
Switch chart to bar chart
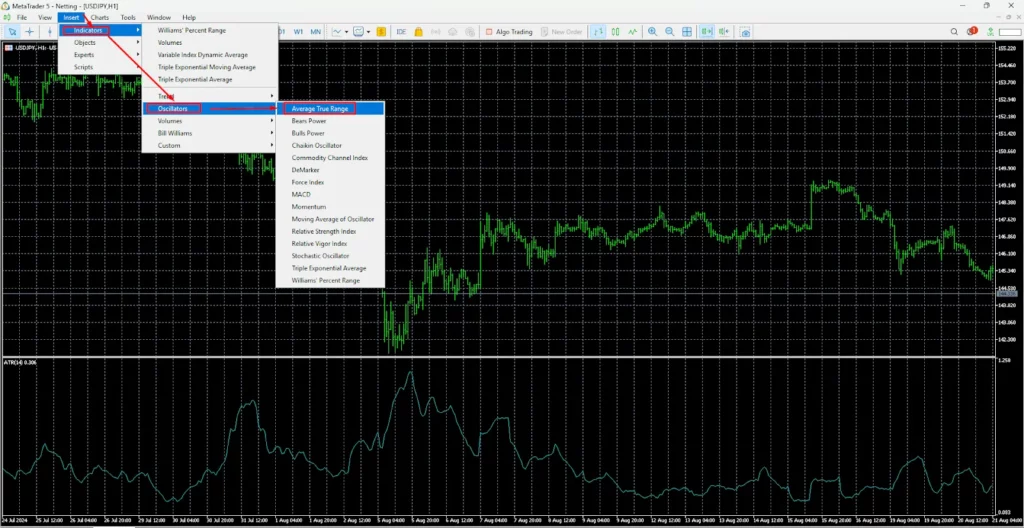click(598, 31)
